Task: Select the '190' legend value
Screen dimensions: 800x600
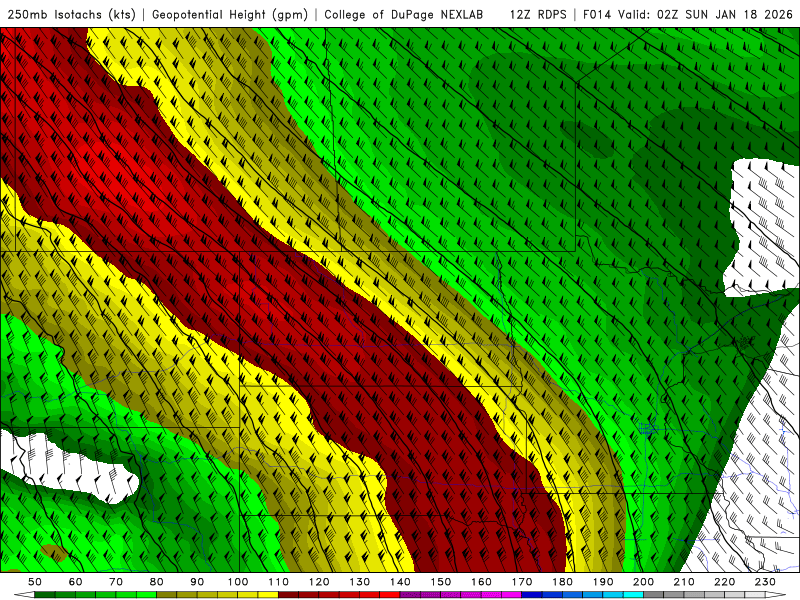Action: point(603,582)
